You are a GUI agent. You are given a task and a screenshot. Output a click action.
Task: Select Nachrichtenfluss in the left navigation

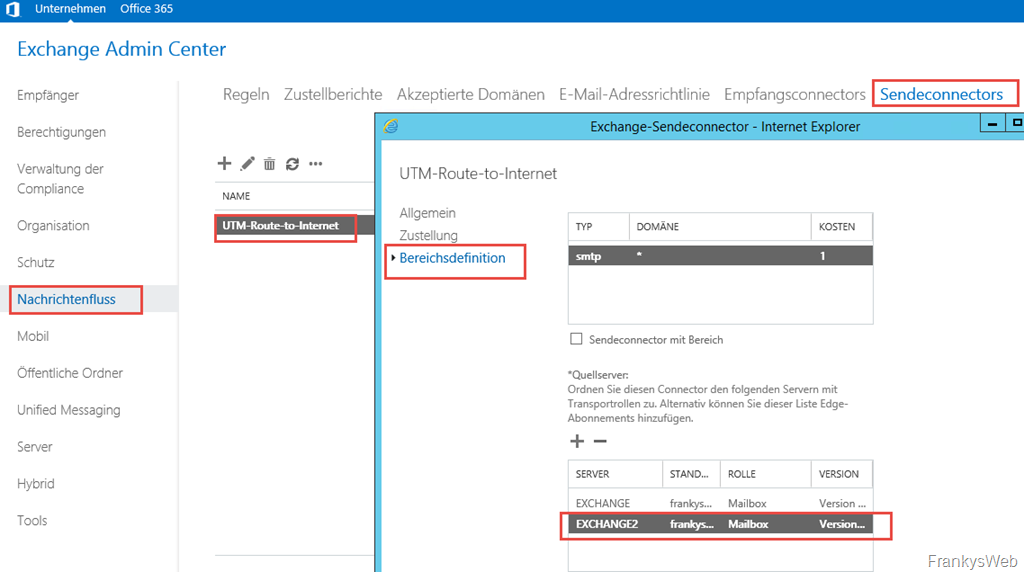tap(66, 299)
